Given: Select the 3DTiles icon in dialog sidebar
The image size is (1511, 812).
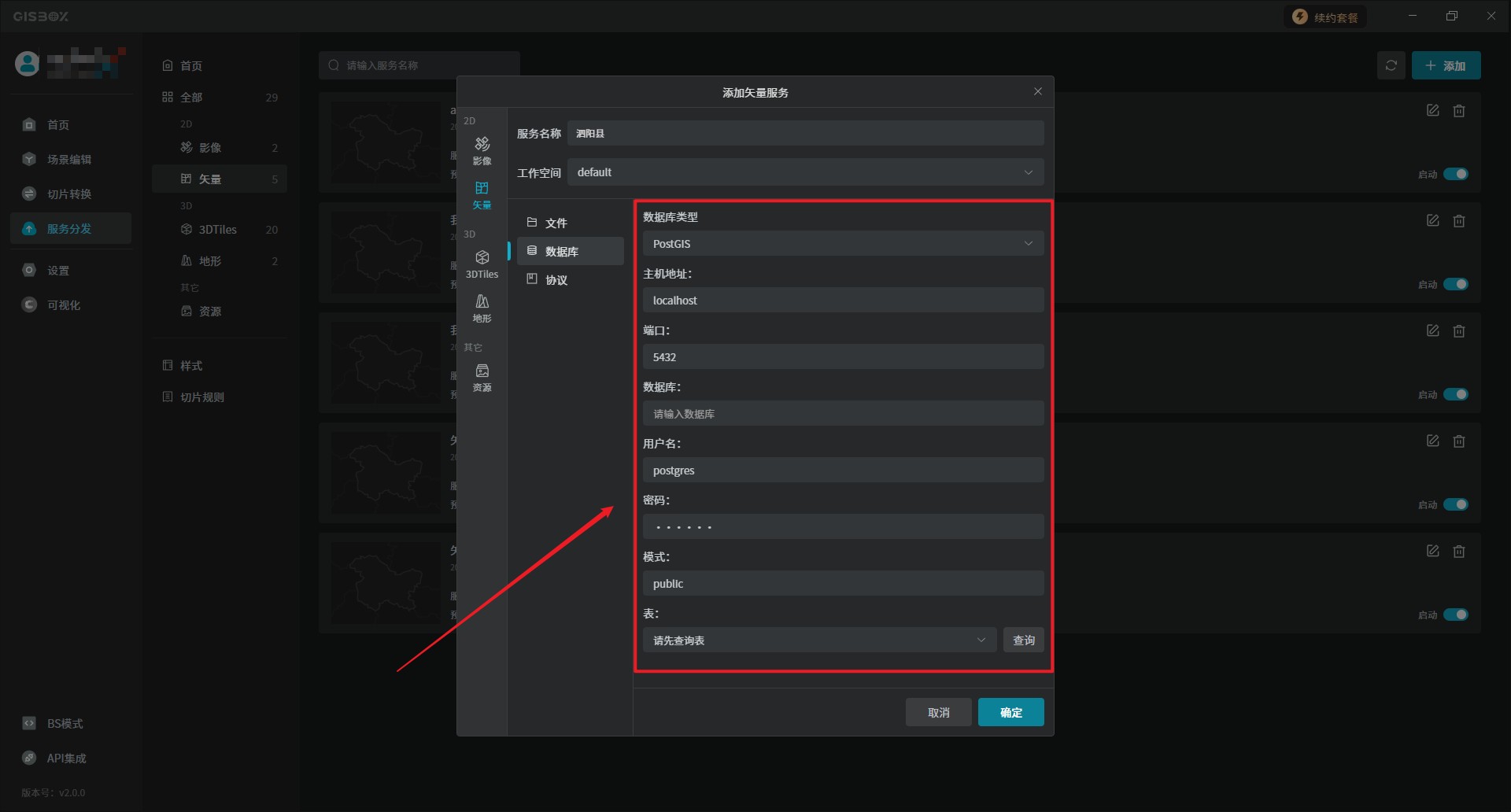Looking at the screenshot, I should tap(482, 264).
